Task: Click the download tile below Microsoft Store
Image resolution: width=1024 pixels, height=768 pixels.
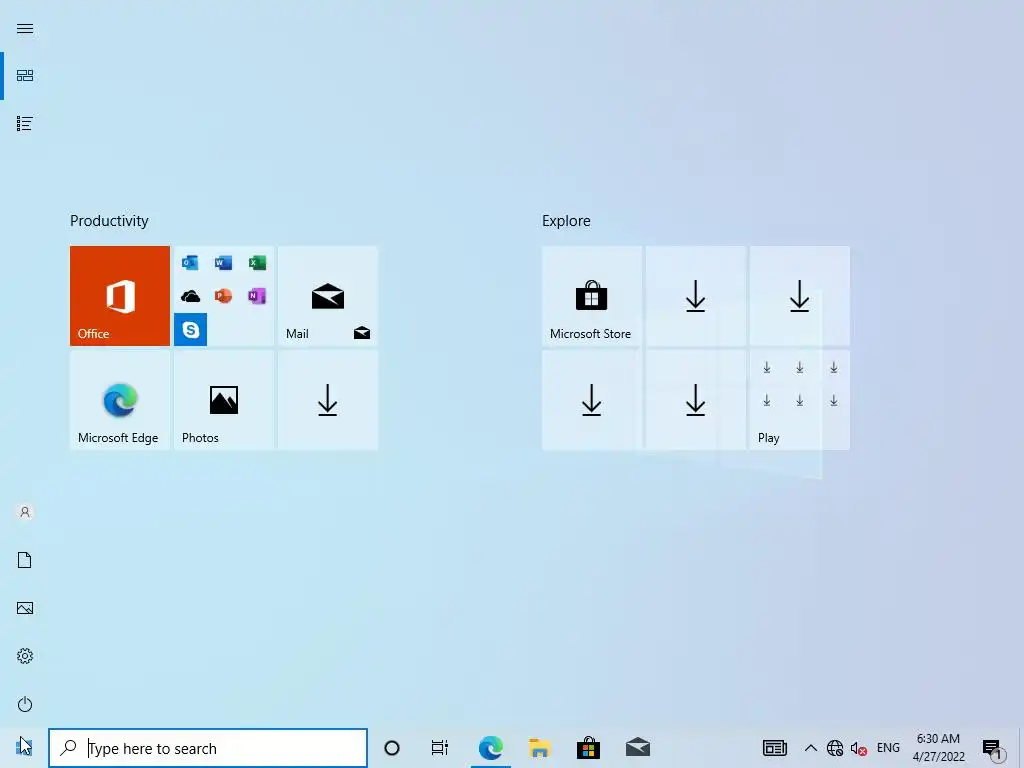Action: [x=592, y=400]
